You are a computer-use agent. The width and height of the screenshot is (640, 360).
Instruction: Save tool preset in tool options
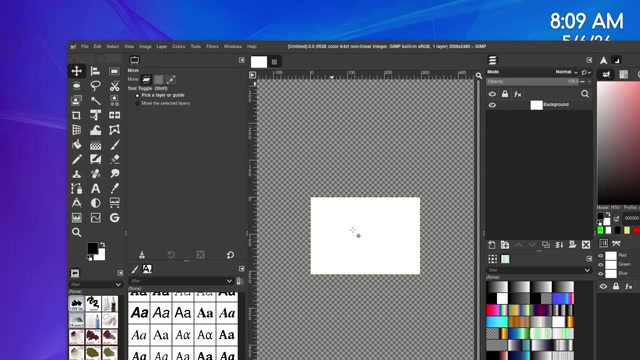pyautogui.click(x=142, y=255)
